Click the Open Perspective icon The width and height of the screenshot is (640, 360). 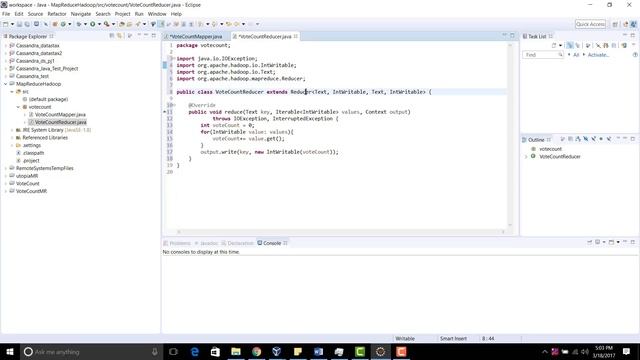click(x=615, y=24)
